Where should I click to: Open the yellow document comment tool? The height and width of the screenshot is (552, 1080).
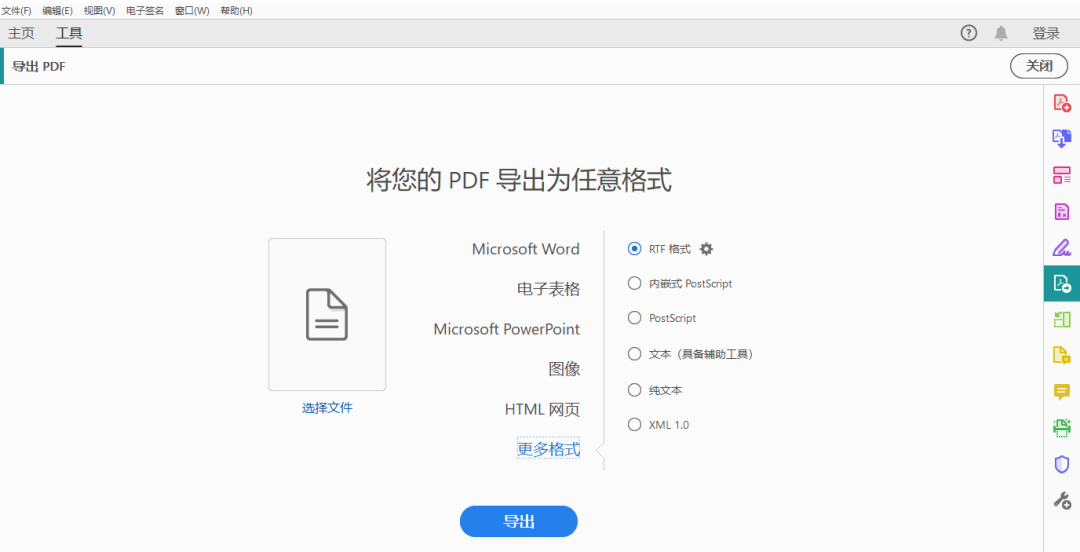click(x=1061, y=355)
